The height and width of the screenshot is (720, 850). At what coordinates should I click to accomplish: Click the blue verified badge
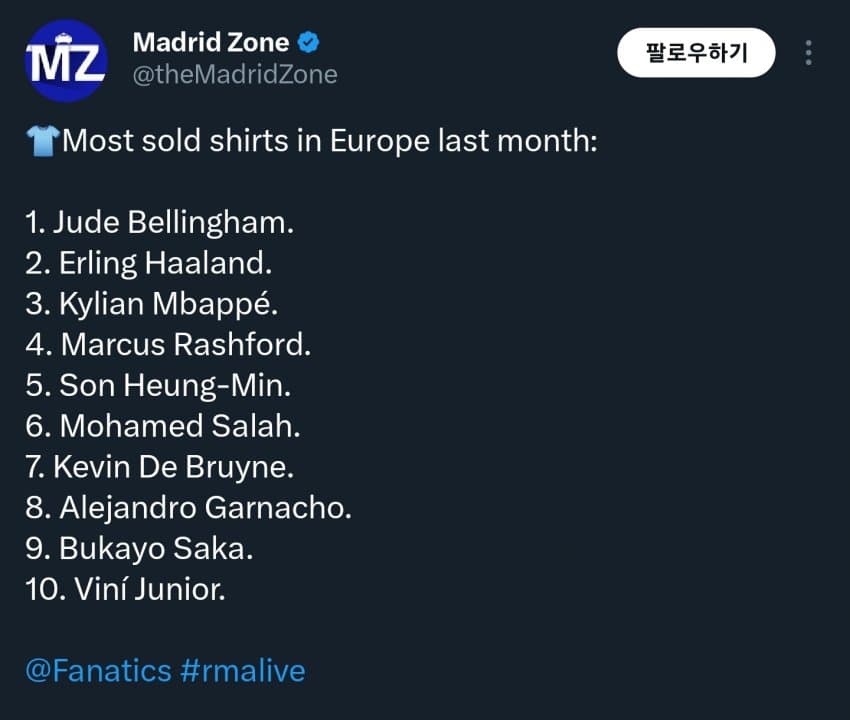tap(310, 43)
